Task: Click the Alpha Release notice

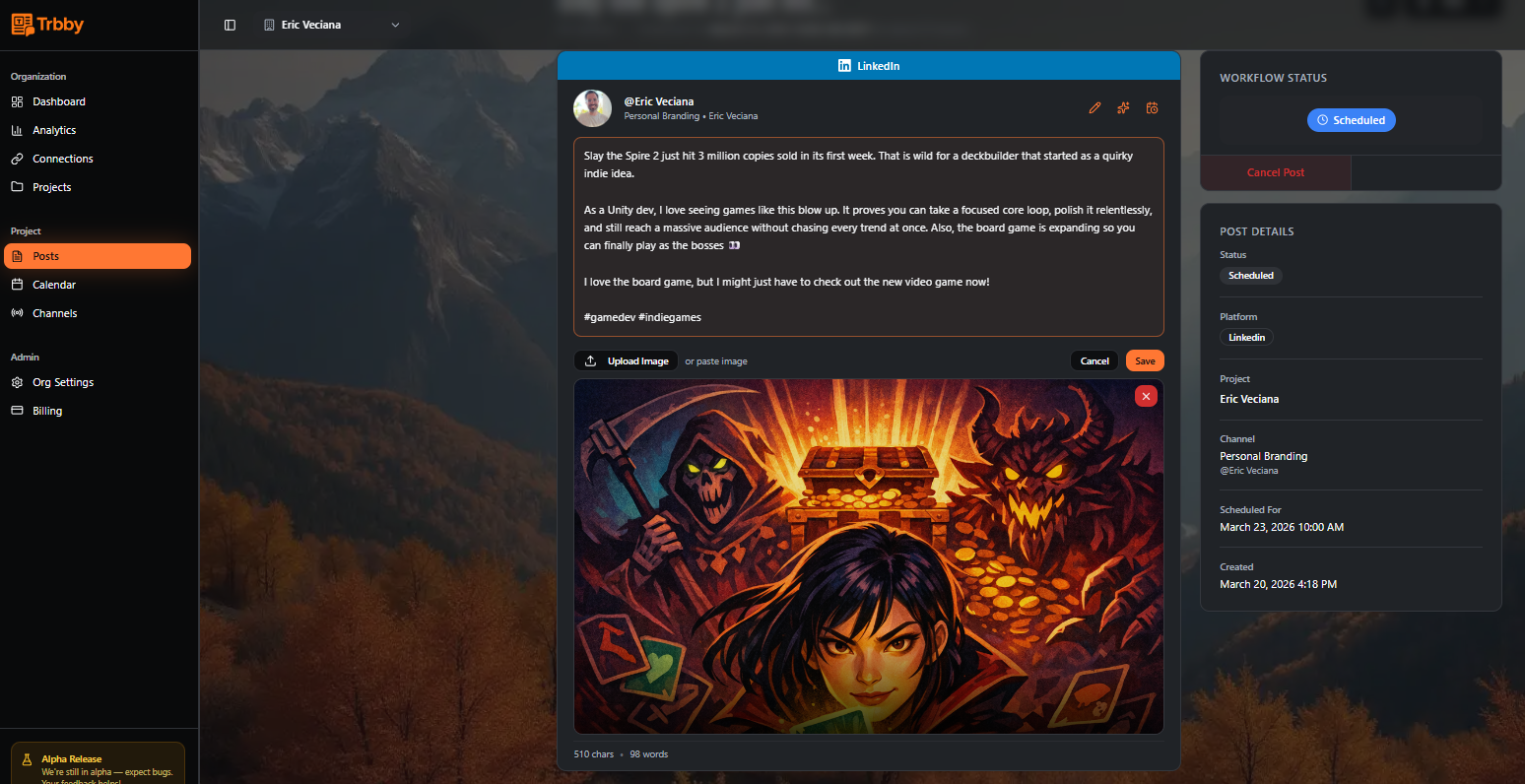Action: point(98,764)
